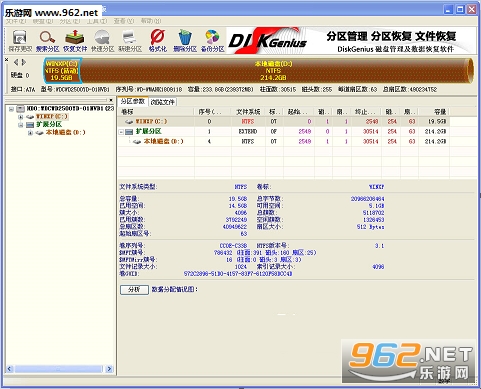Click the 保存更改 save changes toolbar icon
The image size is (481, 389).
pos(20,41)
